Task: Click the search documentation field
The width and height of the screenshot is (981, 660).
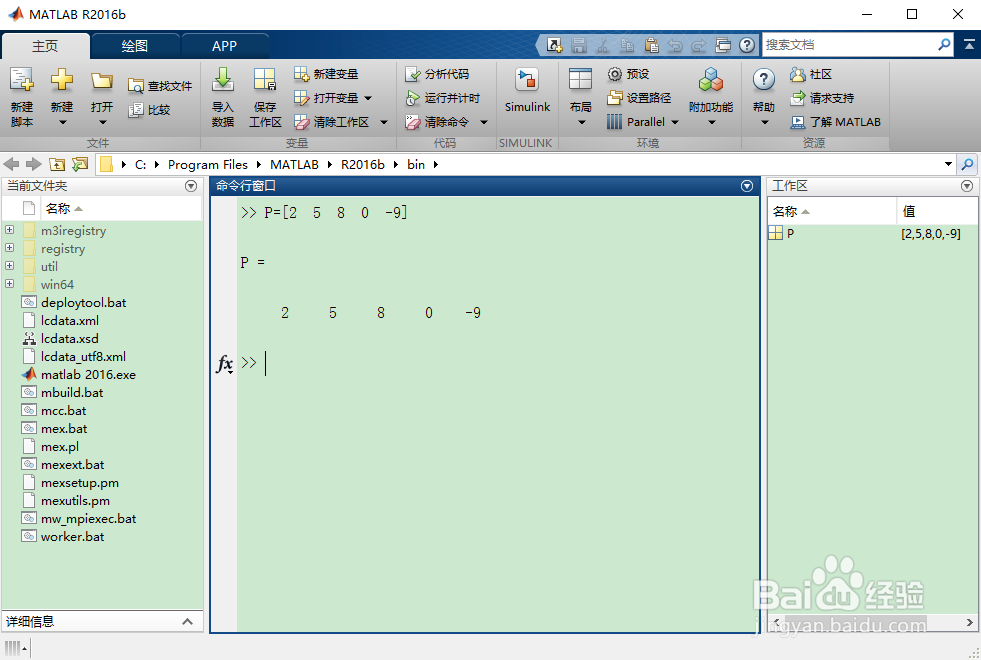Action: [x=850, y=45]
